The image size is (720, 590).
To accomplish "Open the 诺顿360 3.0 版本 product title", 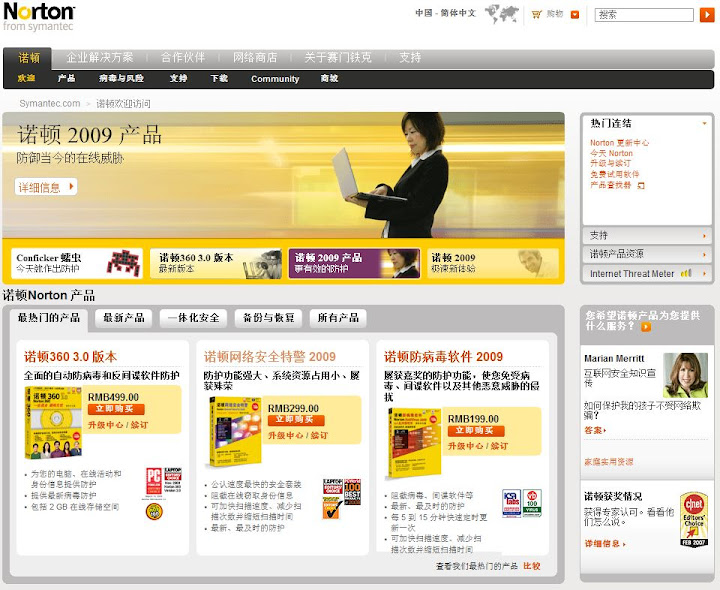I will 70,357.
